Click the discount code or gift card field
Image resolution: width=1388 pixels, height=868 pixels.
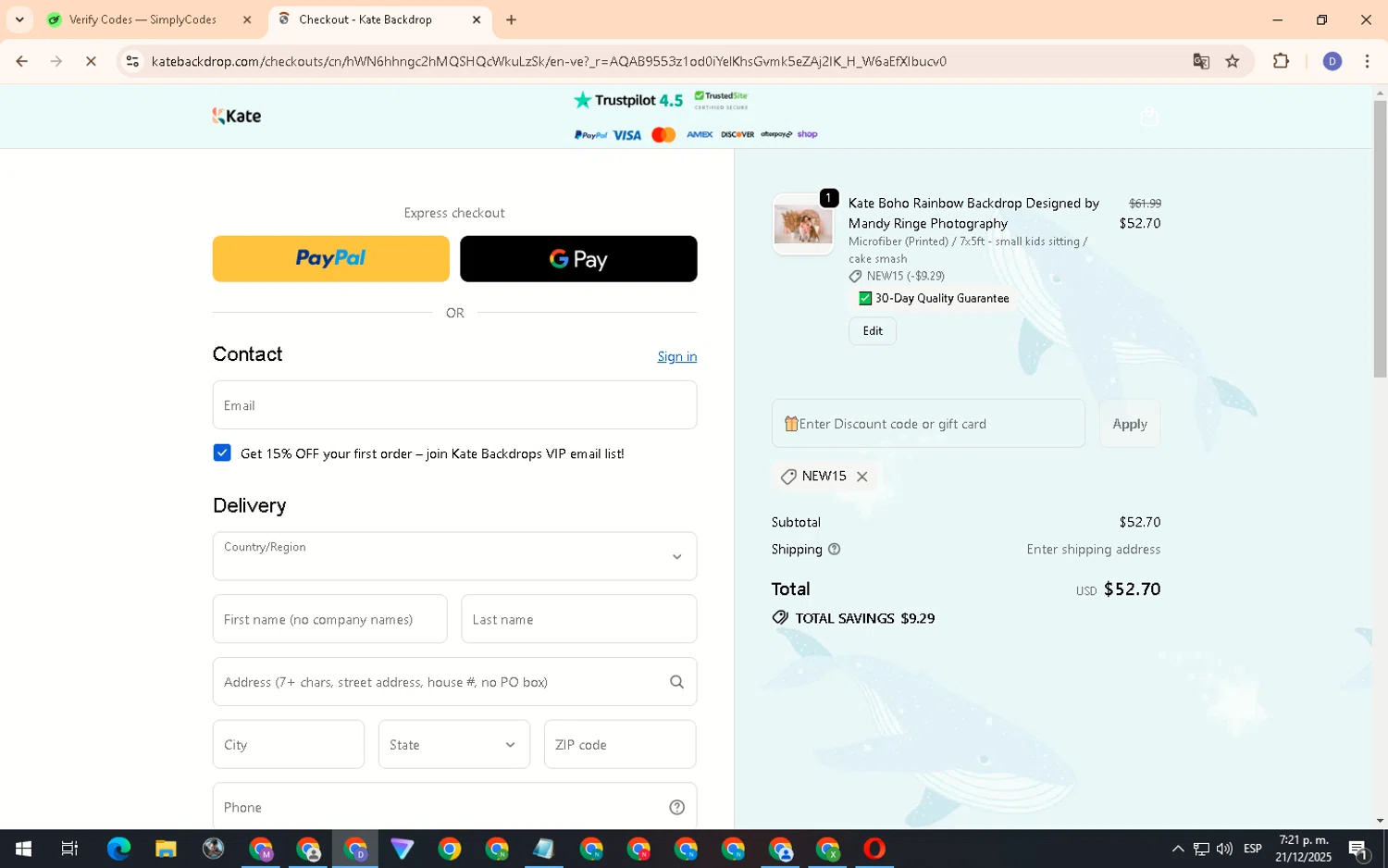tap(928, 424)
